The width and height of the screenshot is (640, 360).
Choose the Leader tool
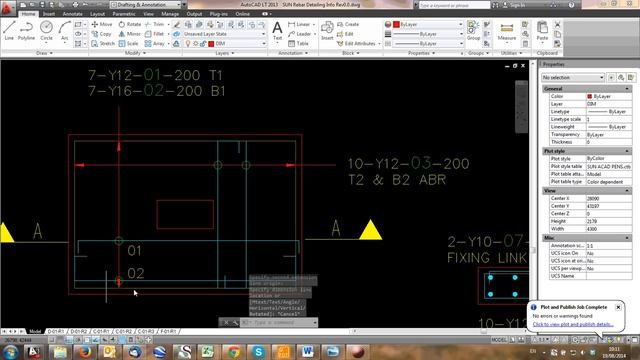(x=300, y=34)
